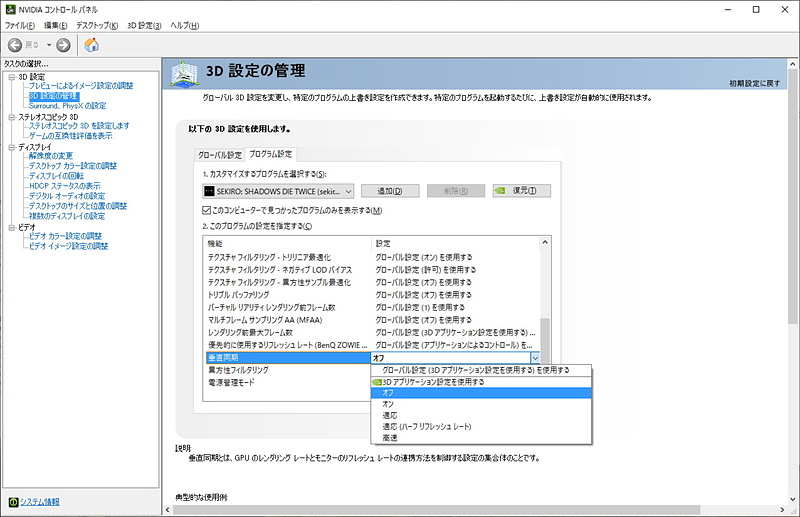The image size is (800, 517).
Task: Switch to the グローバル設定 tab
Action: 219,155
